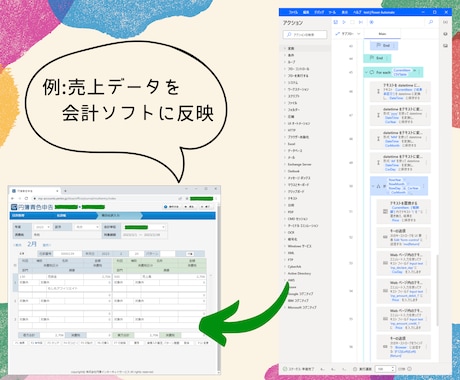460x380 pixels.
Task: Select the For each CurrentItem action
Action: click(393, 72)
